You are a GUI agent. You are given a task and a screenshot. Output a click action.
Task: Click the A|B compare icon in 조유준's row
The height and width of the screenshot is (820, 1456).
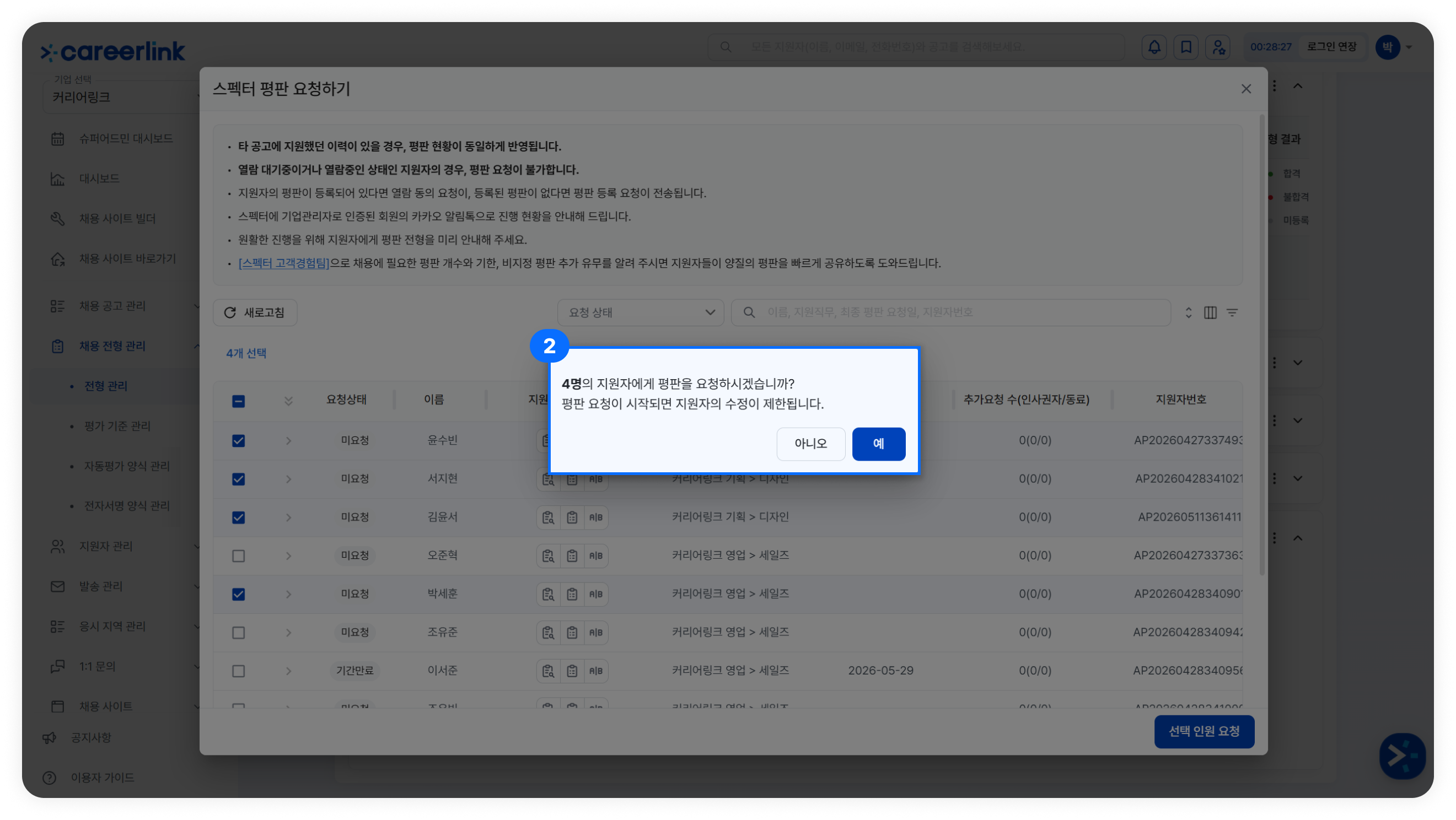596,633
